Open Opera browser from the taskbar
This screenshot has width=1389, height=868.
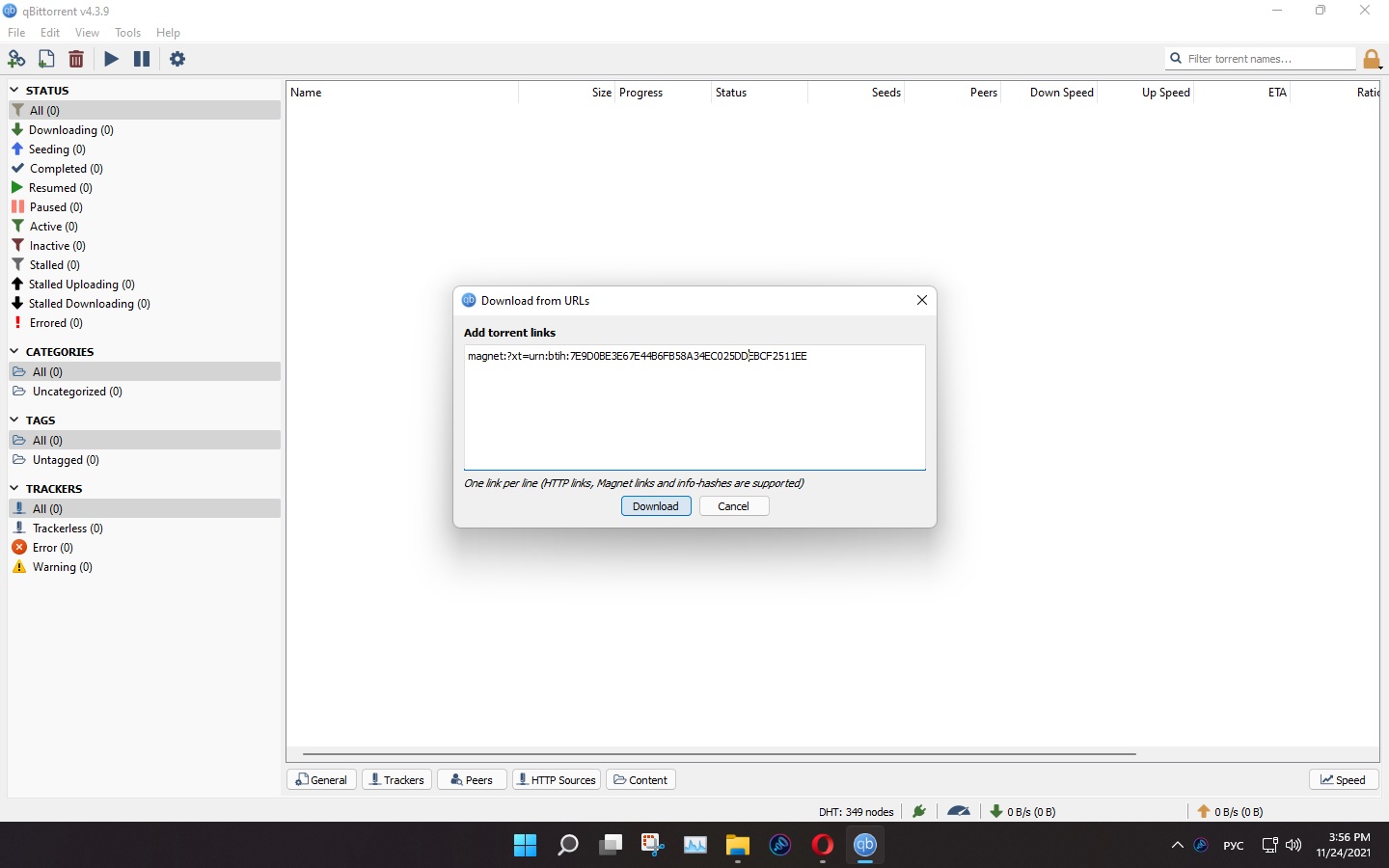pyautogui.click(x=823, y=845)
